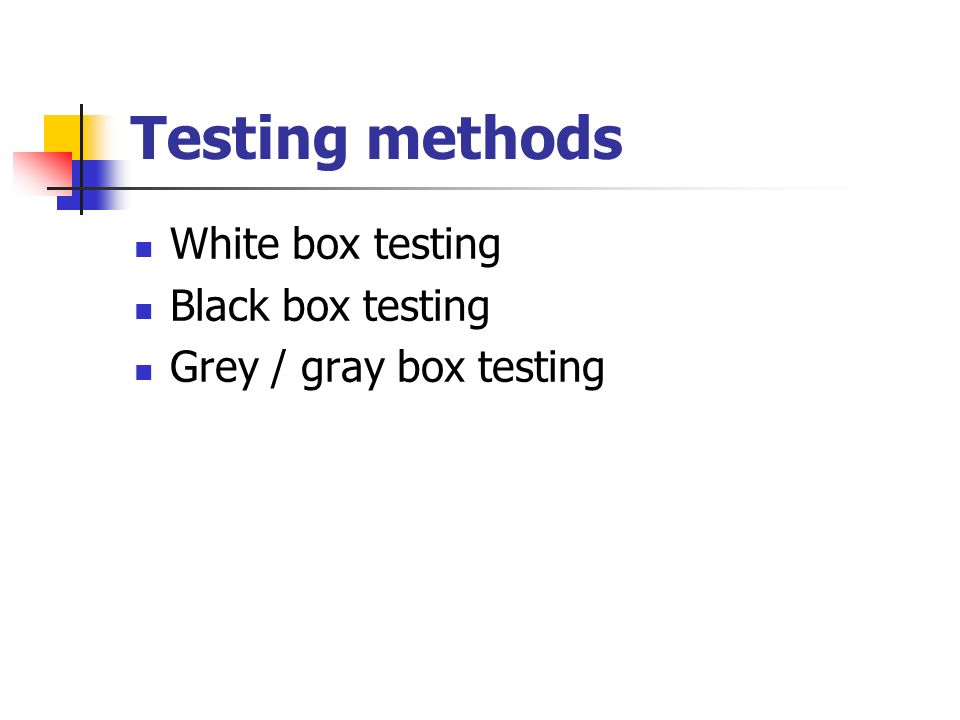Click the word 'White' in the first bullet
This screenshot has width=960, height=720.
pos(224,243)
